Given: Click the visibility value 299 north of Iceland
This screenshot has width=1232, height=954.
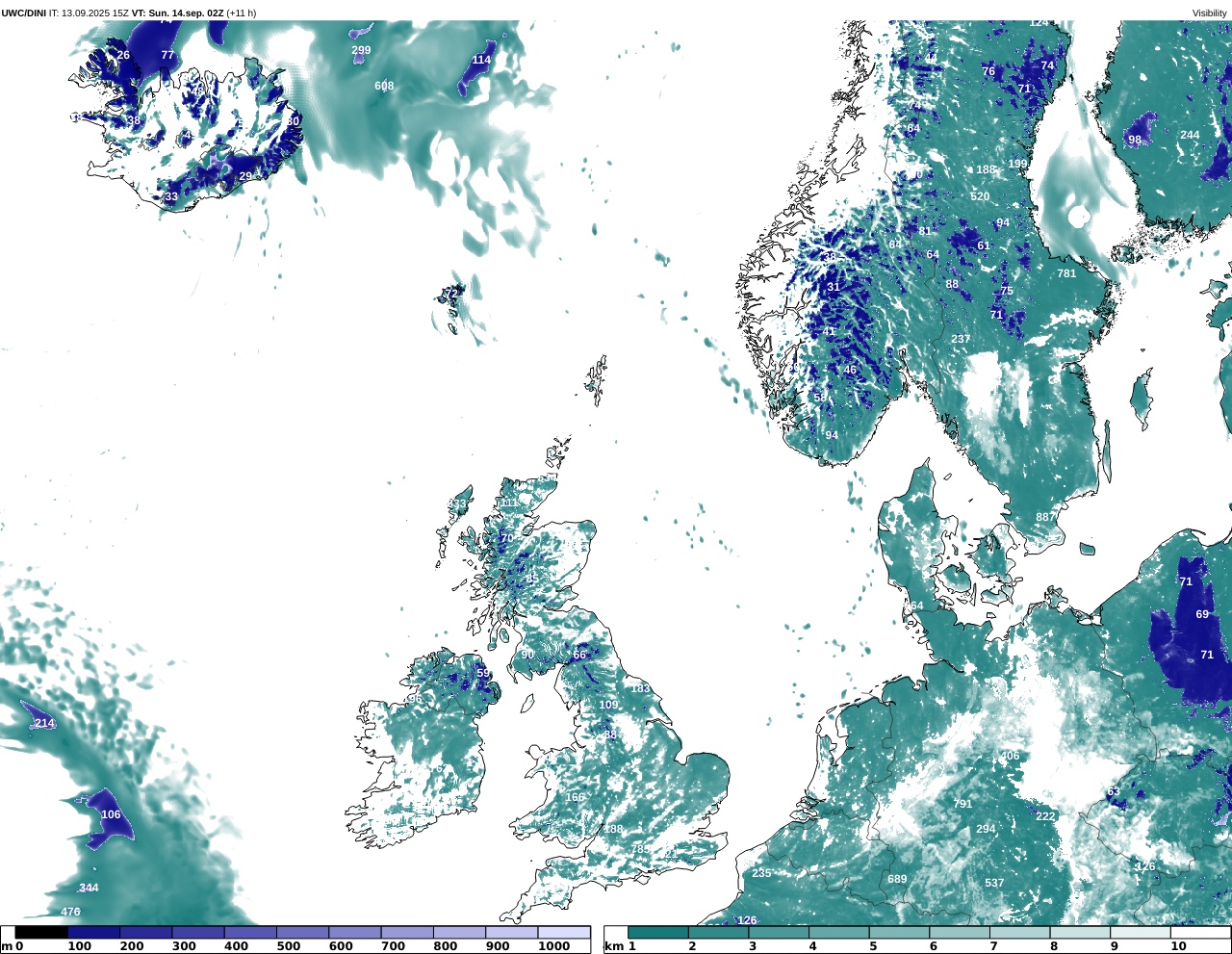Looking at the screenshot, I should (x=361, y=51).
